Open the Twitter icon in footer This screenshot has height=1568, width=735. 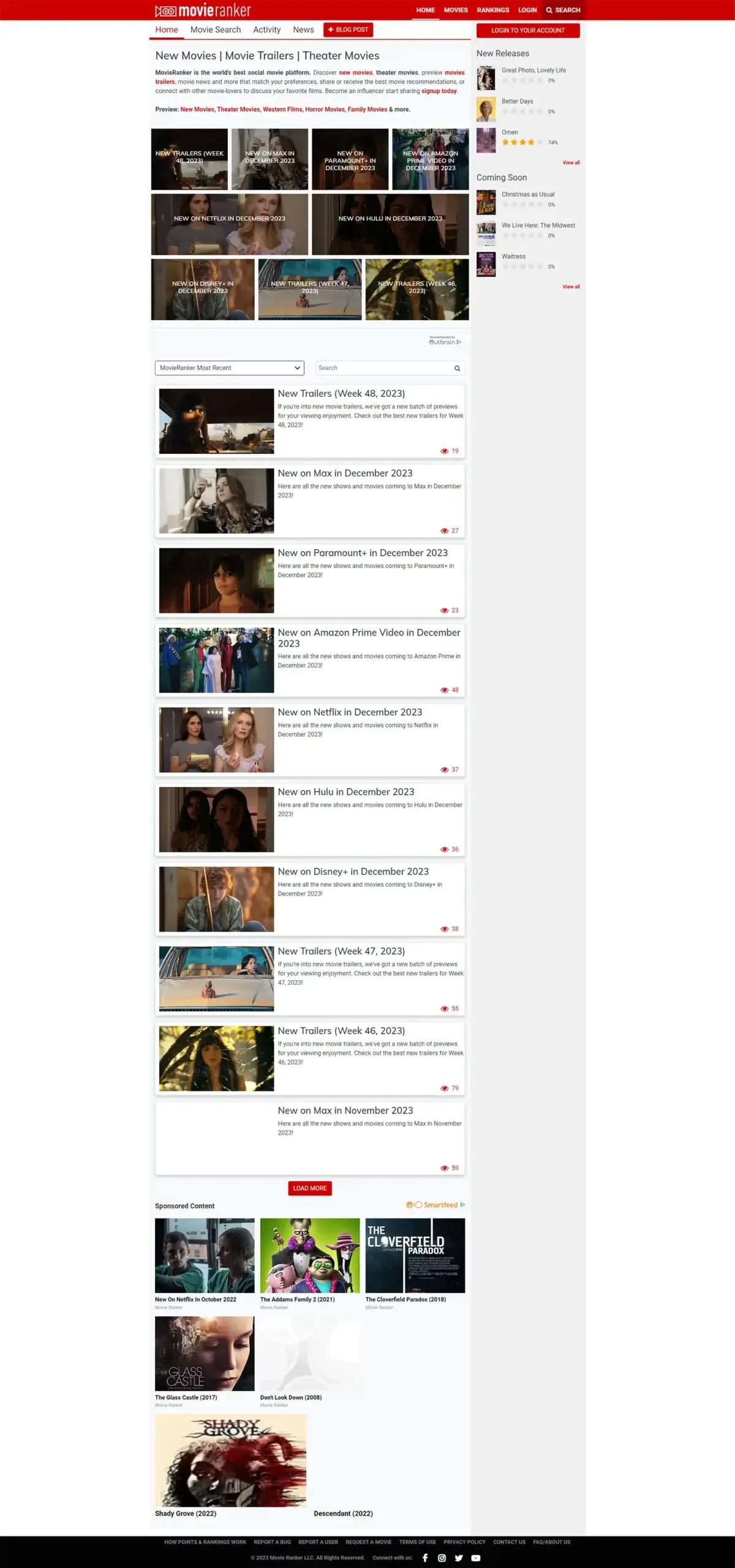[x=459, y=1558]
